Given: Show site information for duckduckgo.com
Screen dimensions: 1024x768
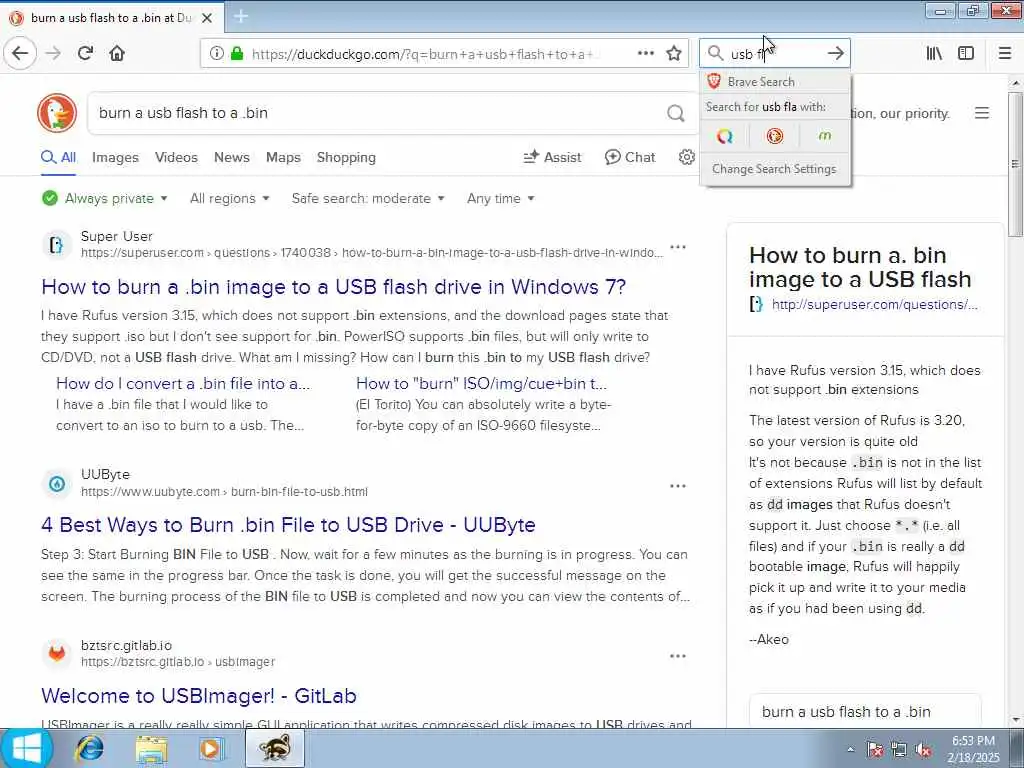Looking at the screenshot, I should point(216,54).
